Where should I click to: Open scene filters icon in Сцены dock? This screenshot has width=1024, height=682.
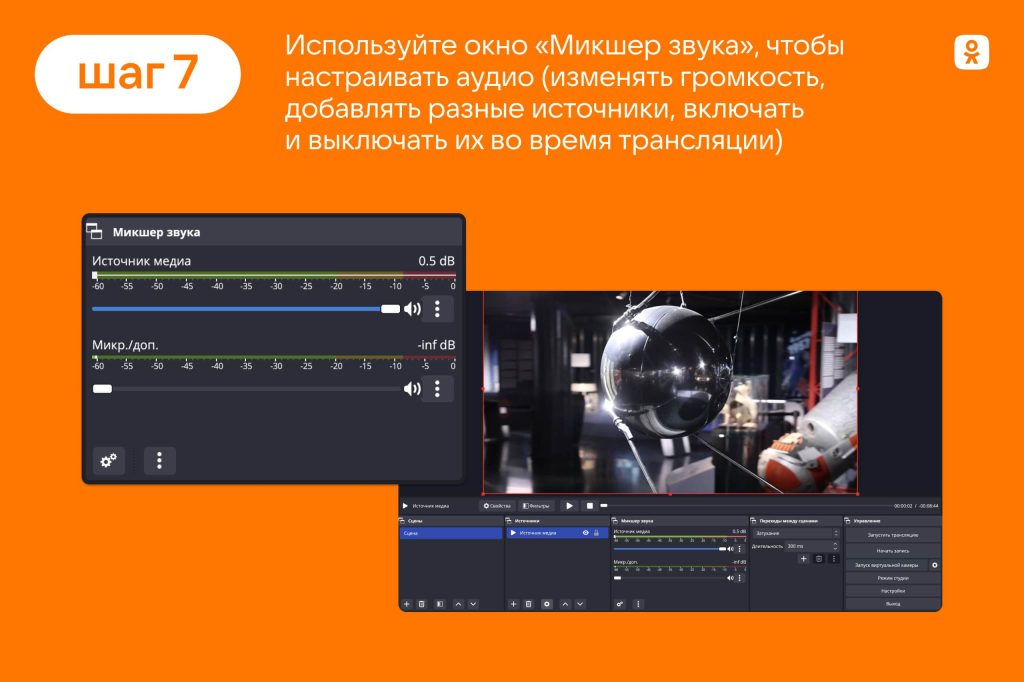coord(440,604)
